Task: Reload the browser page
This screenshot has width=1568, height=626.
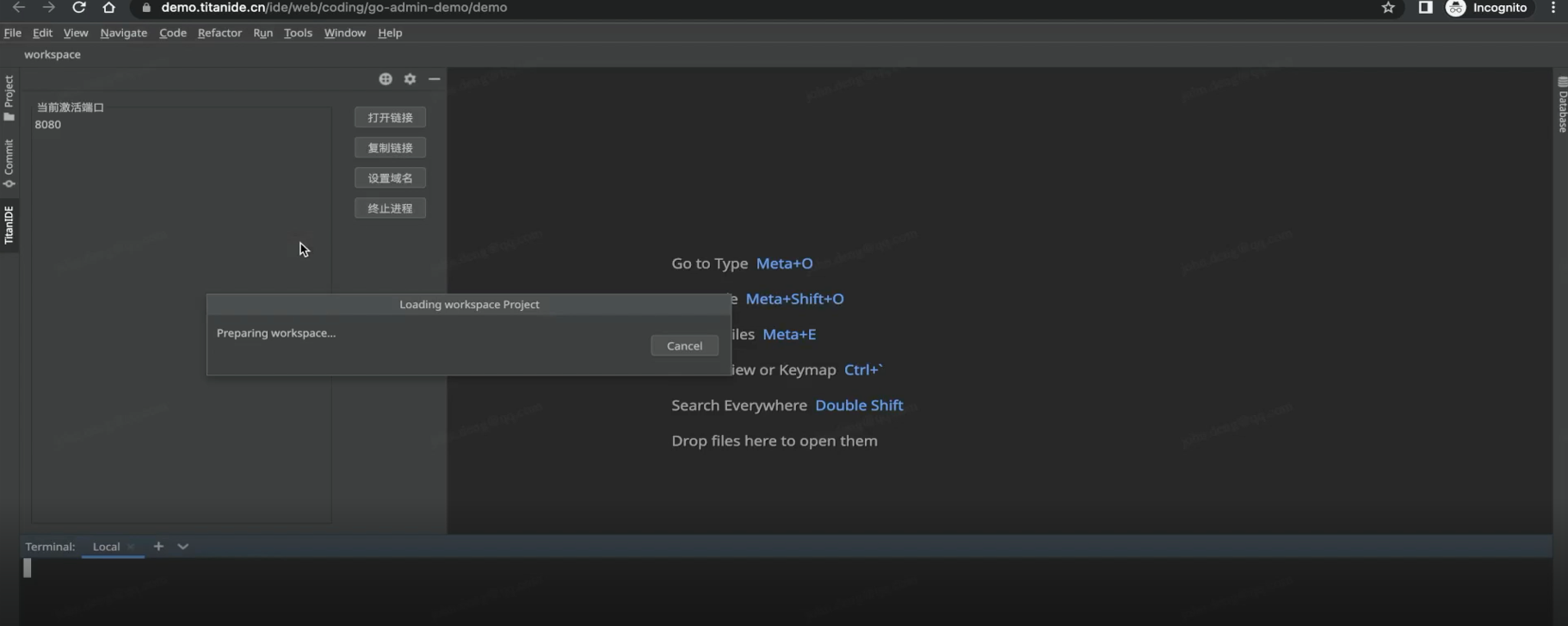Action: (78, 8)
